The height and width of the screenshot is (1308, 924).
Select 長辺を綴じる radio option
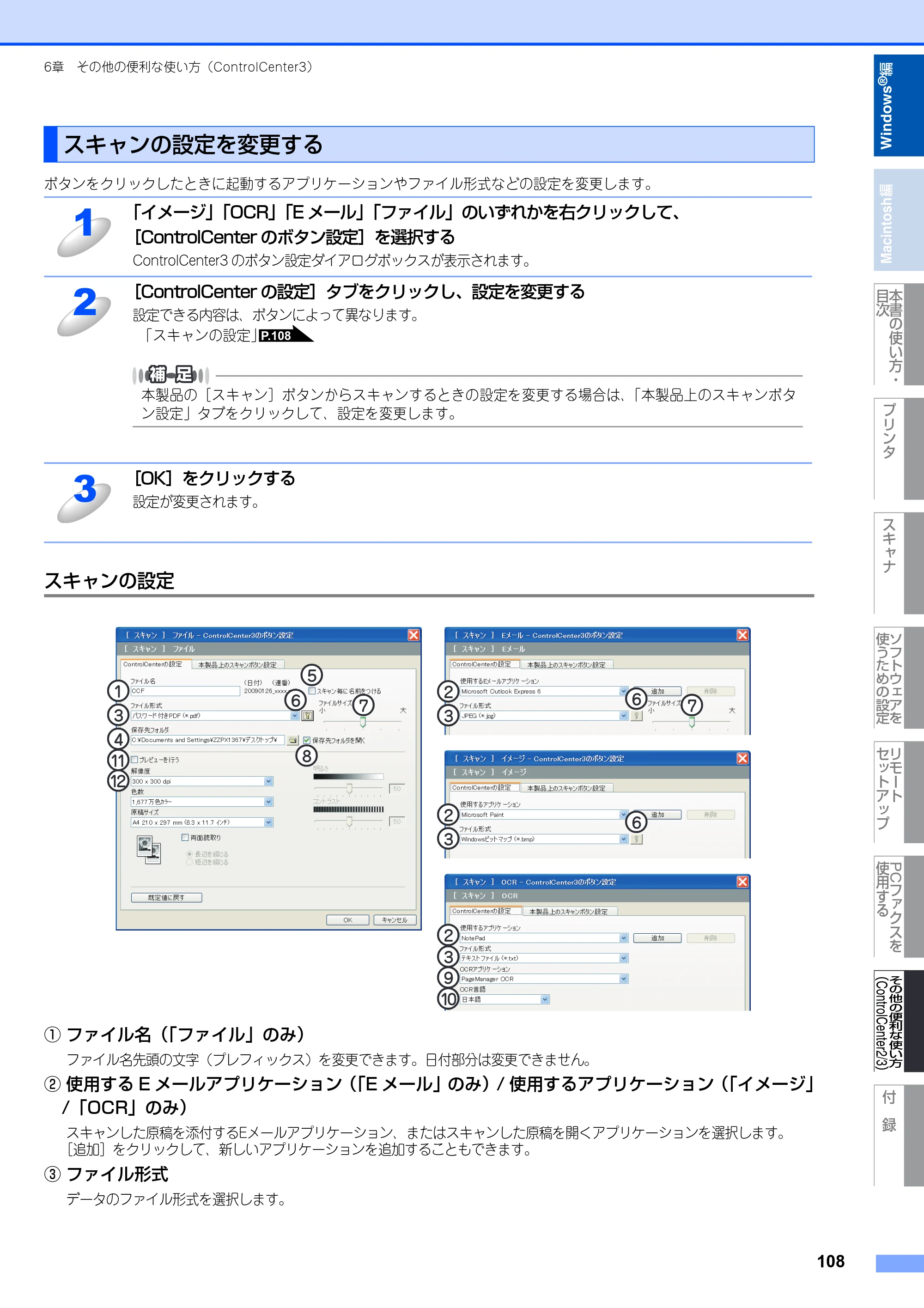pyautogui.click(x=189, y=854)
